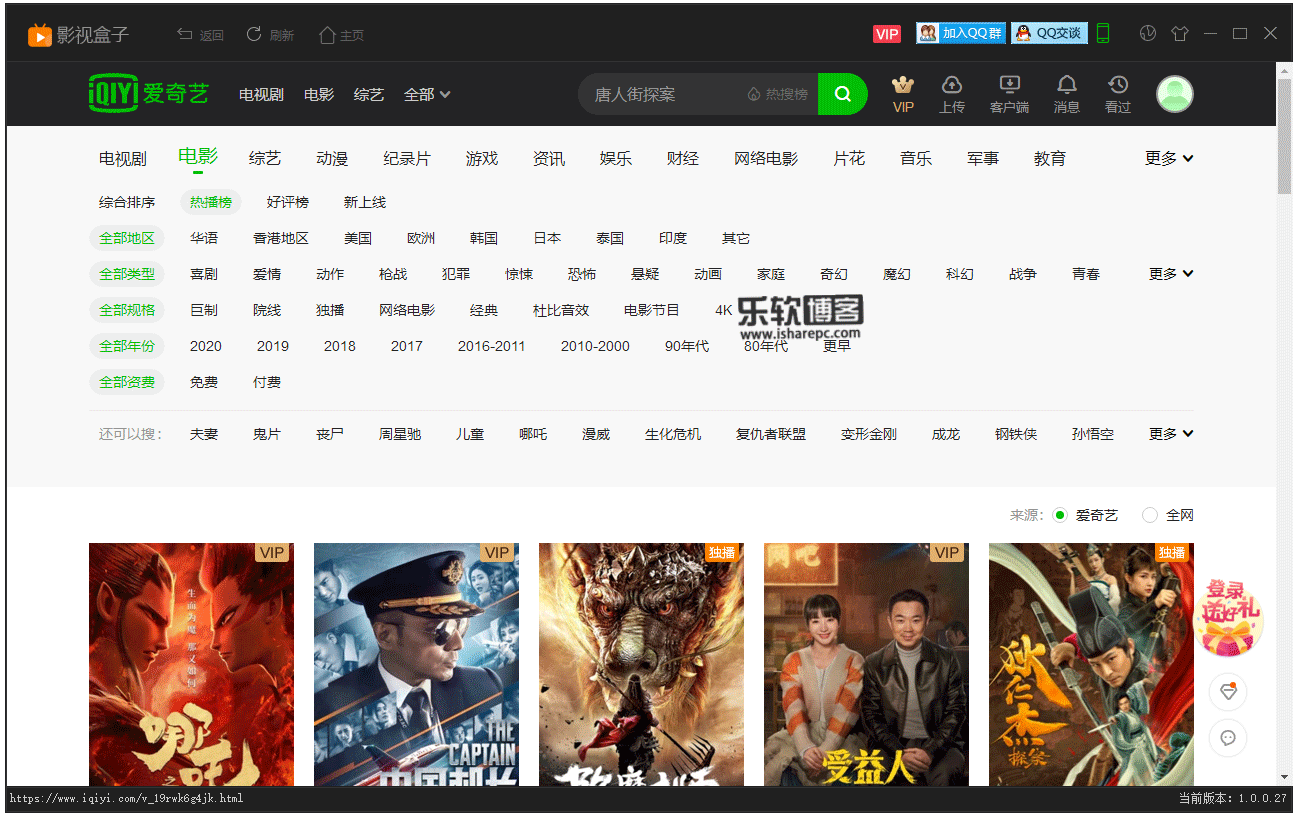Filter format by 杜比音效
Screen dimensions: 1300x818
561,310
